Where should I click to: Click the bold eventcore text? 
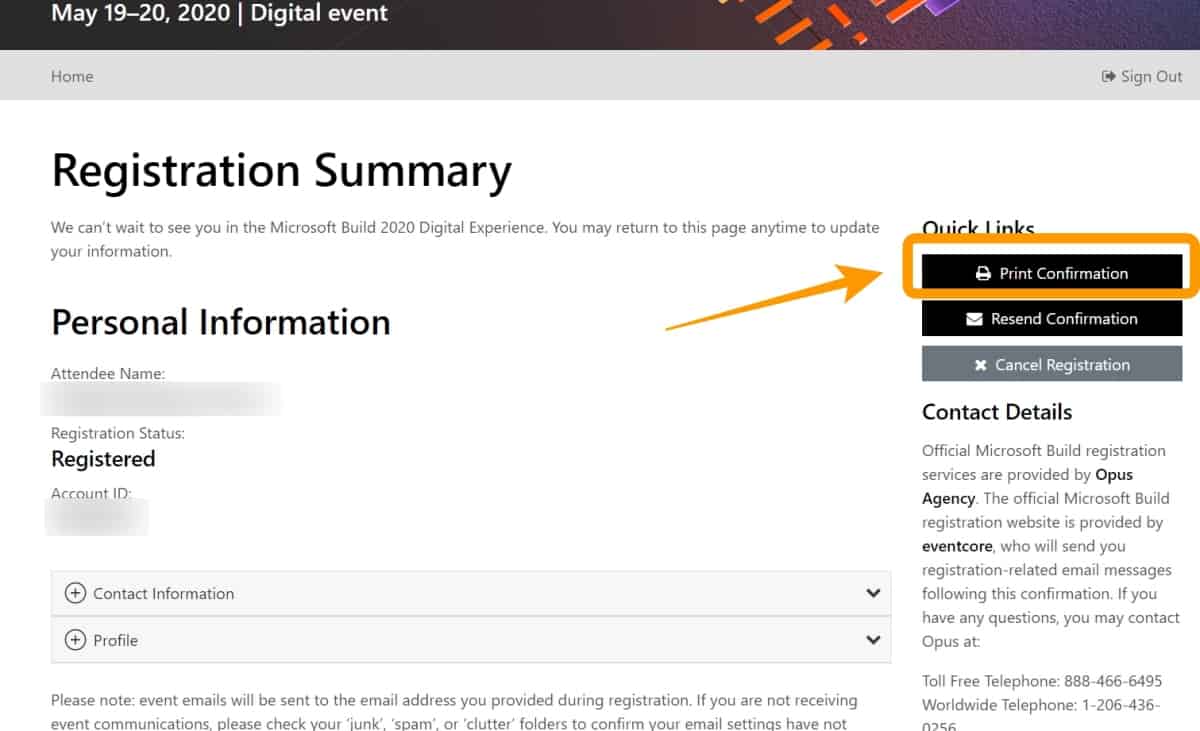[x=957, y=546]
